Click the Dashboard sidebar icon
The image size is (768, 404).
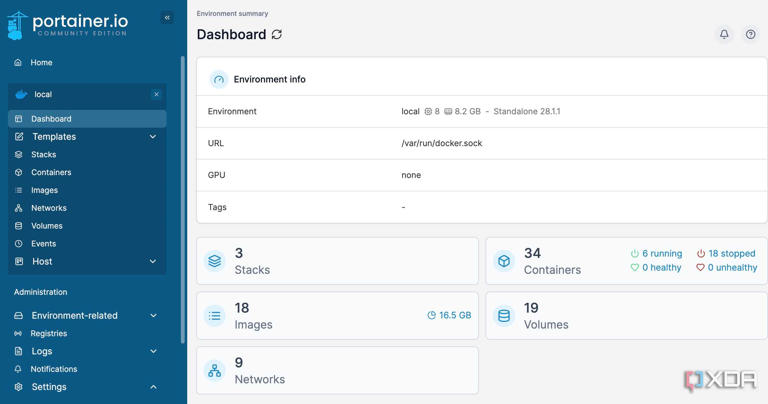pyautogui.click(x=19, y=119)
